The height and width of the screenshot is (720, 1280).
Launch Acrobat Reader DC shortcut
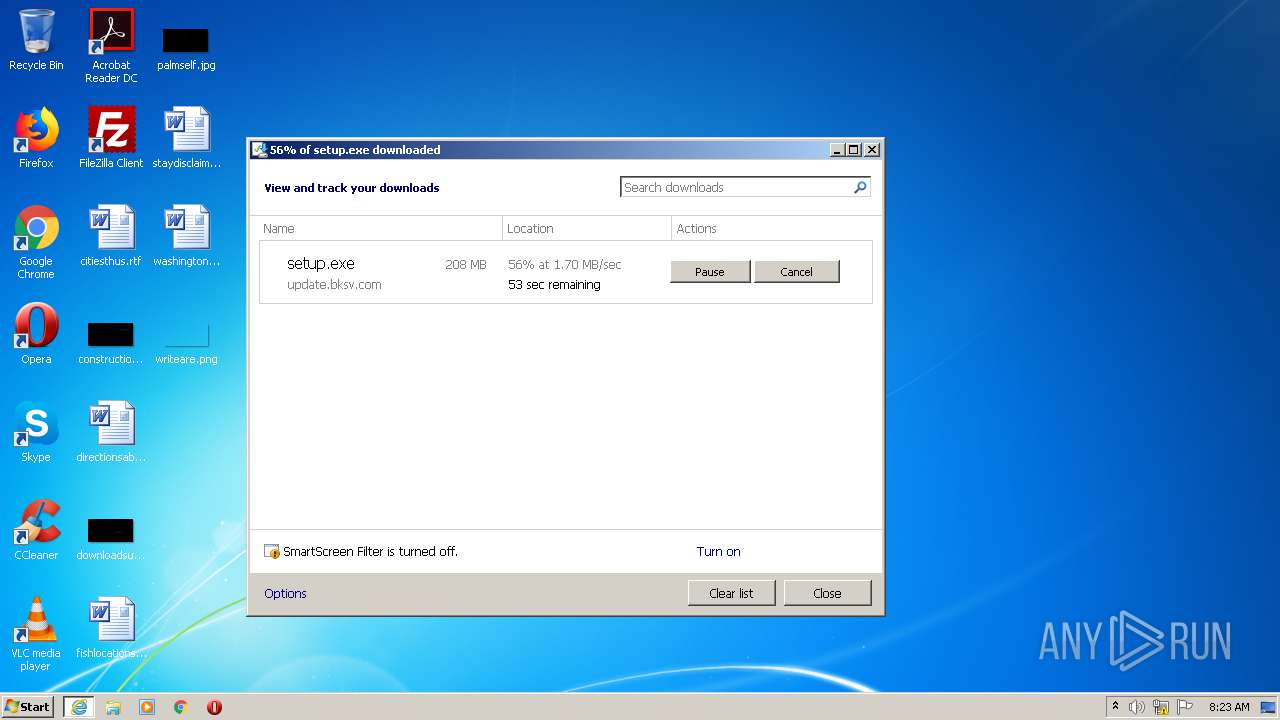[x=111, y=45]
